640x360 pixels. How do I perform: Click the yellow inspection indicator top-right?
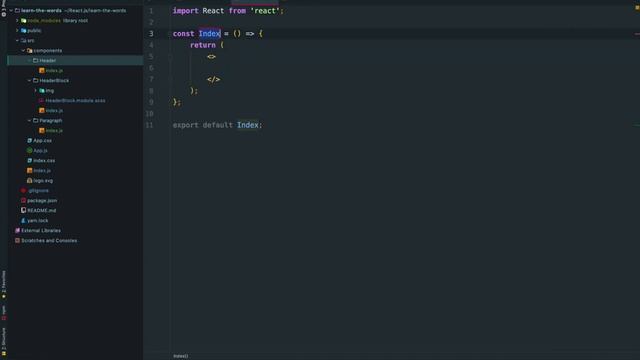637,7
